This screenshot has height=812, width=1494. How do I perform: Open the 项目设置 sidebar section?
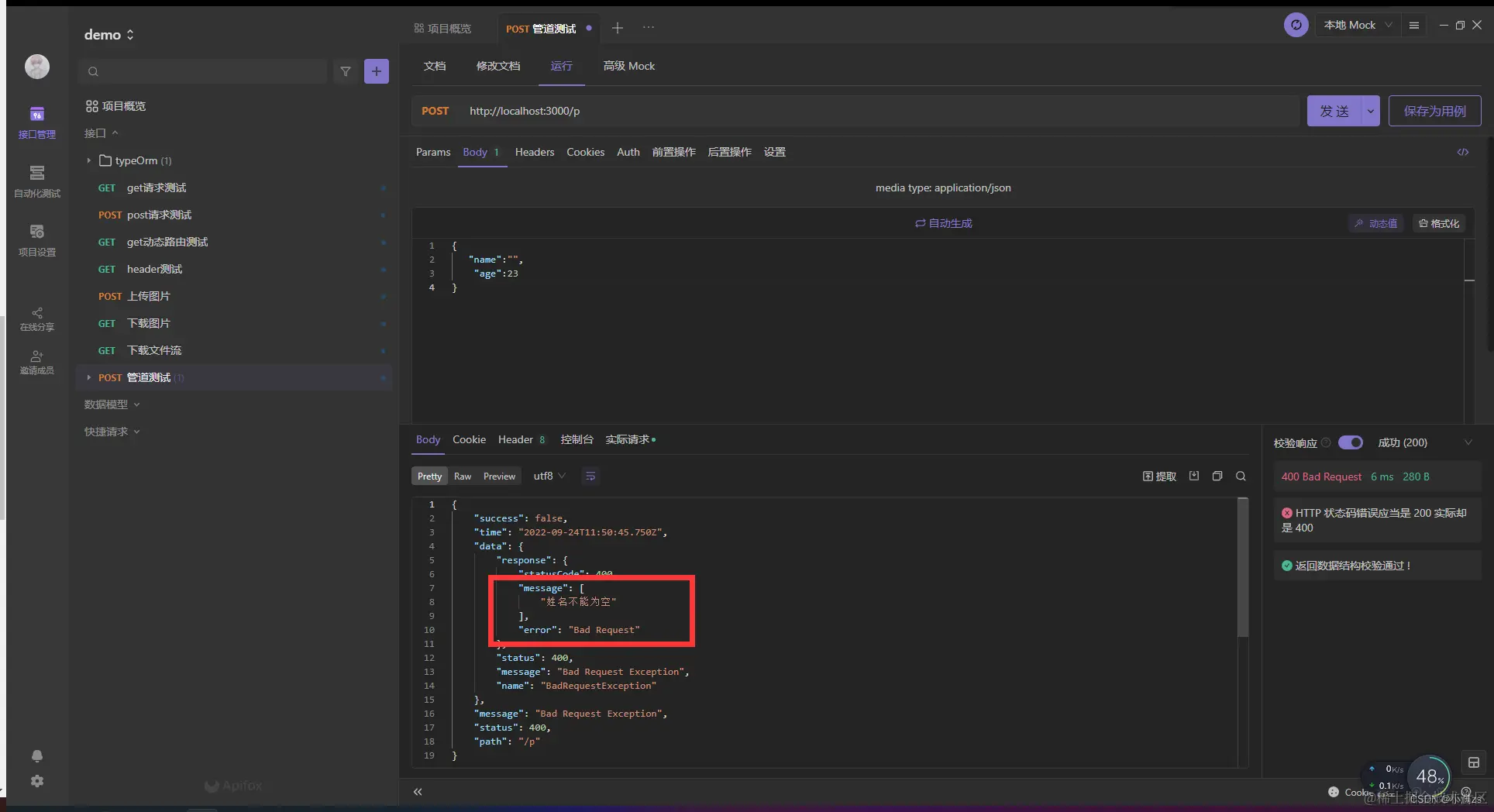36,240
